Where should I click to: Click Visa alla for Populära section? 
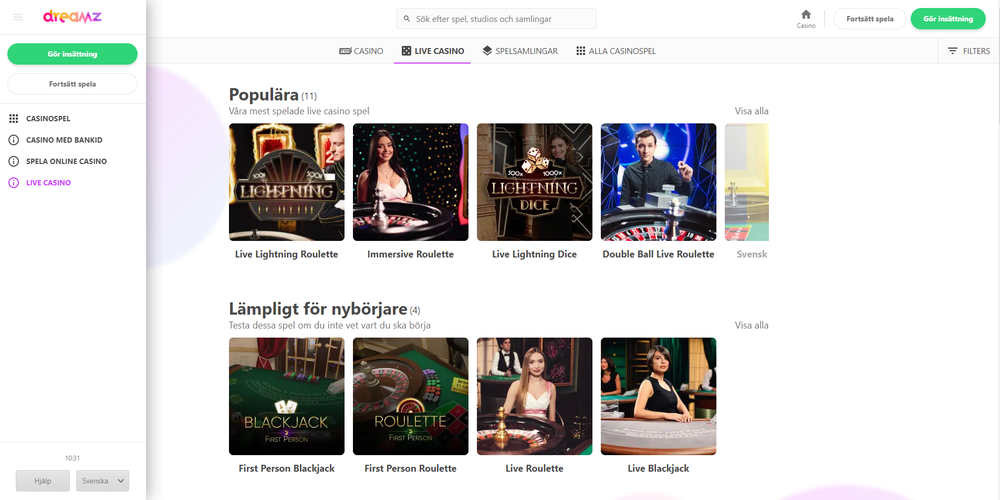[751, 111]
